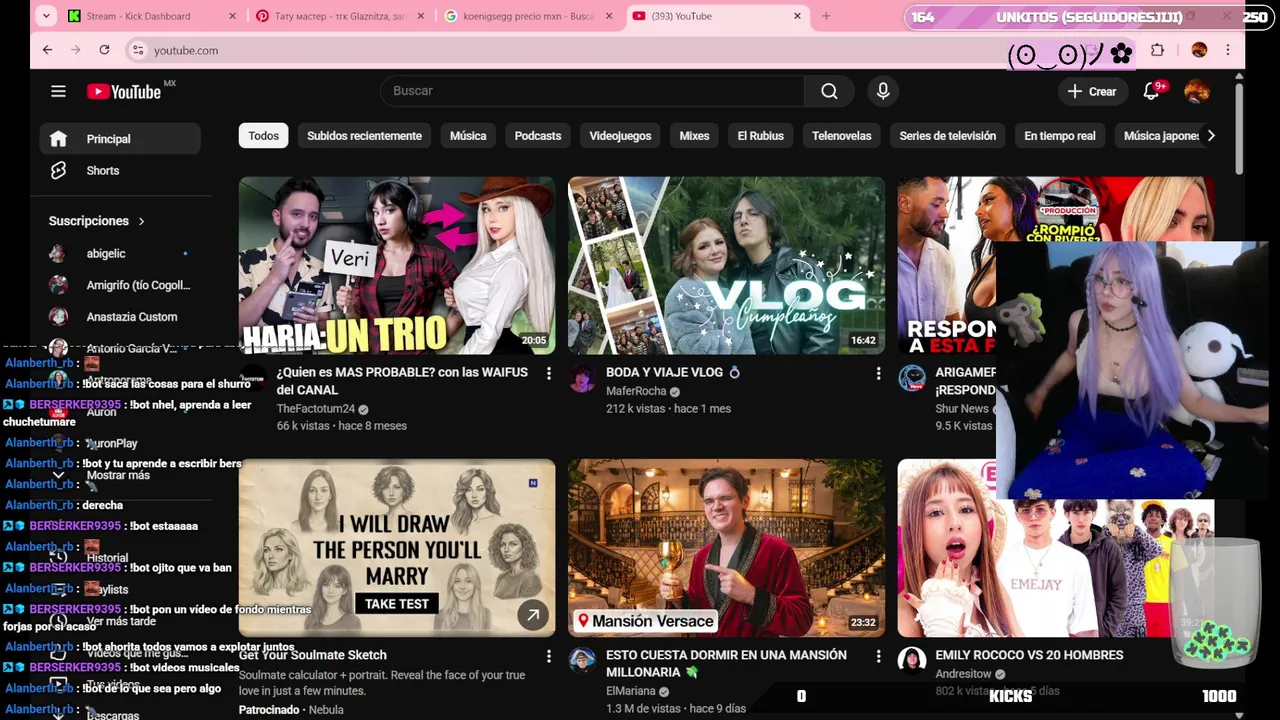The image size is (1280, 720).
Task: Click the site info icon in the address bar
Action: 138,50
